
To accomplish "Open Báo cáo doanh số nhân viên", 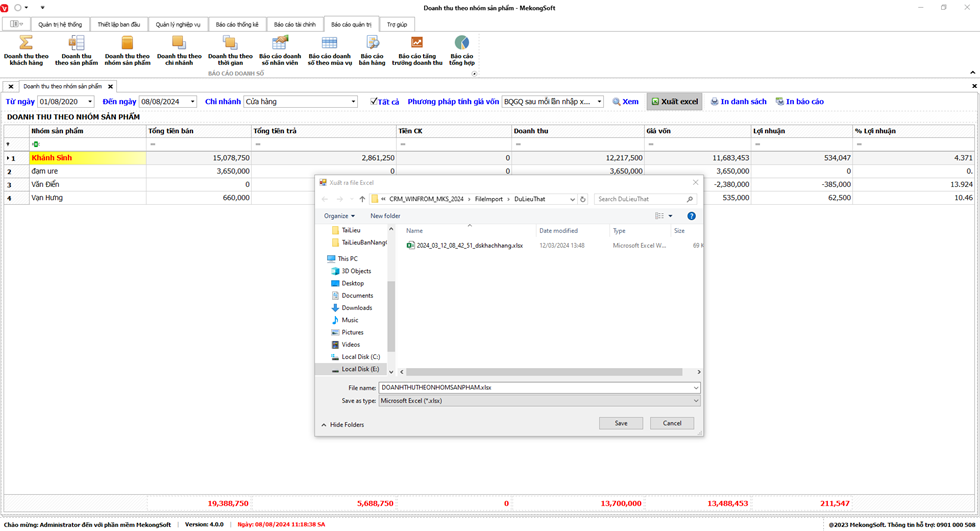I will pyautogui.click(x=280, y=50).
